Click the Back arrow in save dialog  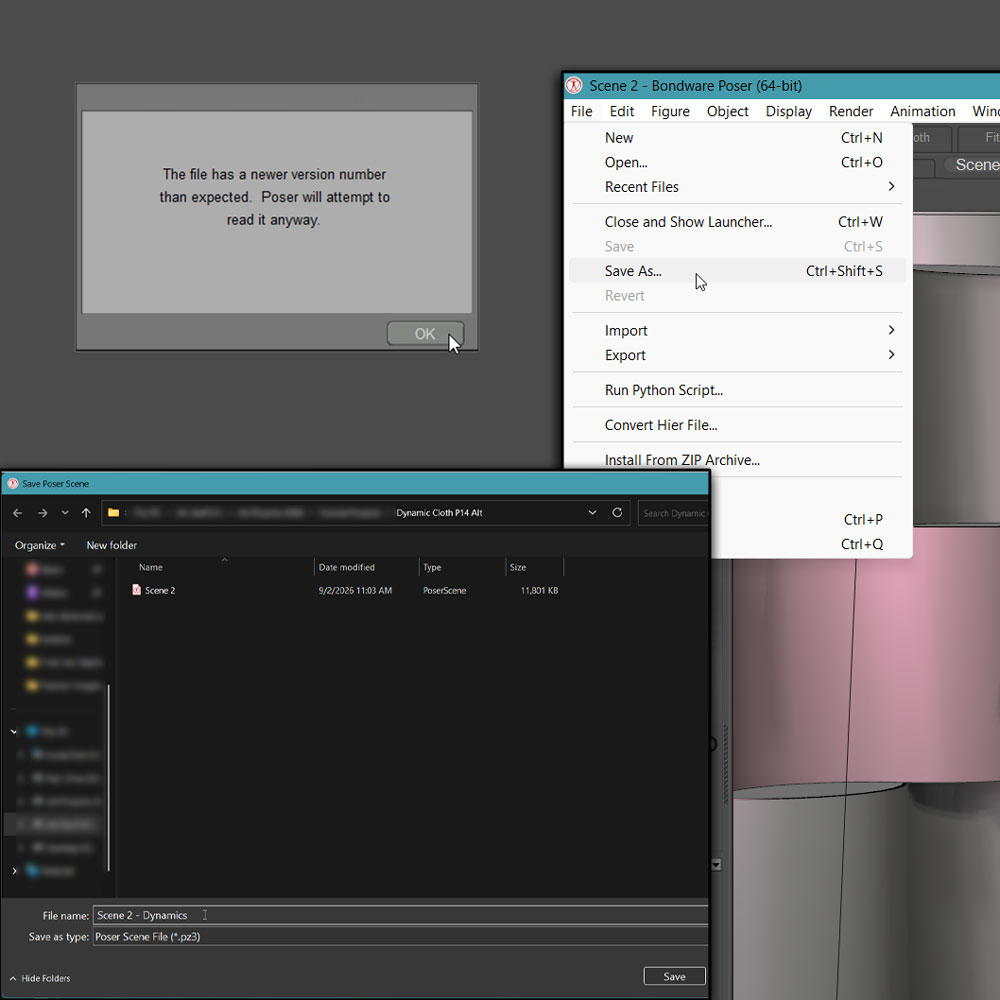(17, 513)
